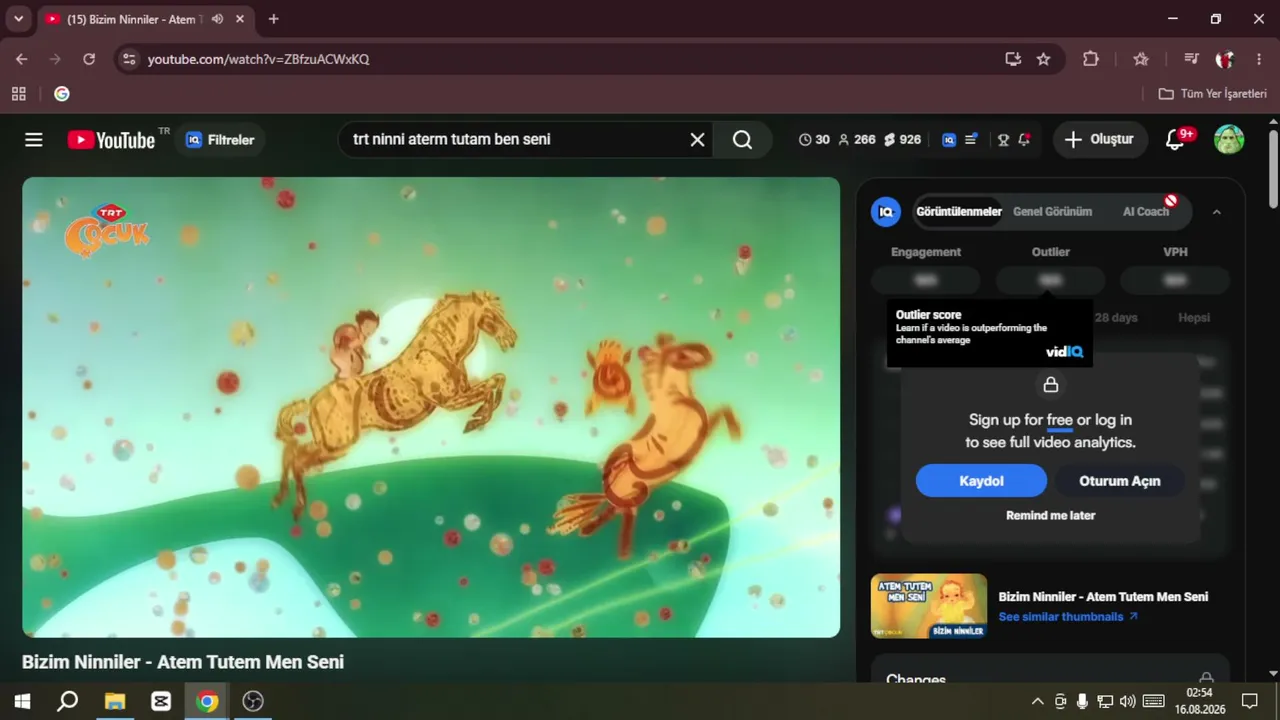The image size is (1280, 720).
Task: Click the video title under the player
Action: [x=183, y=662]
